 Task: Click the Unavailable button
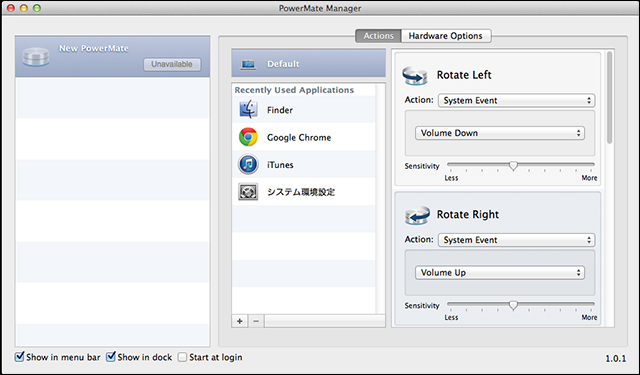172,64
